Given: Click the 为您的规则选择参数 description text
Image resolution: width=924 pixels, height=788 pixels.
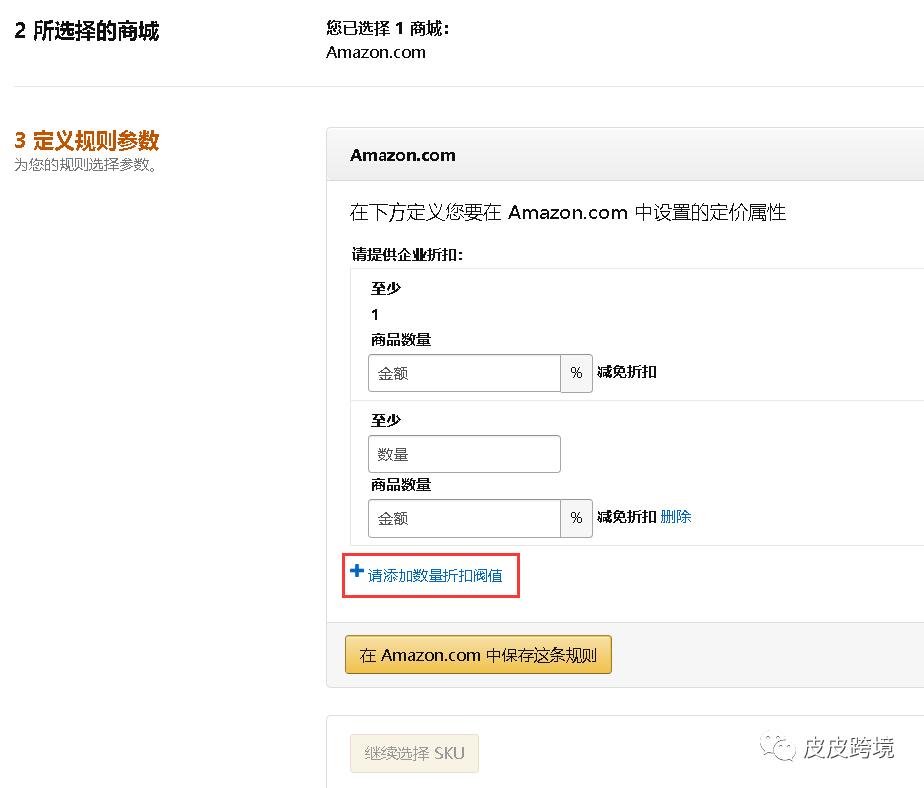Looking at the screenshot, I should pos(86,165).
